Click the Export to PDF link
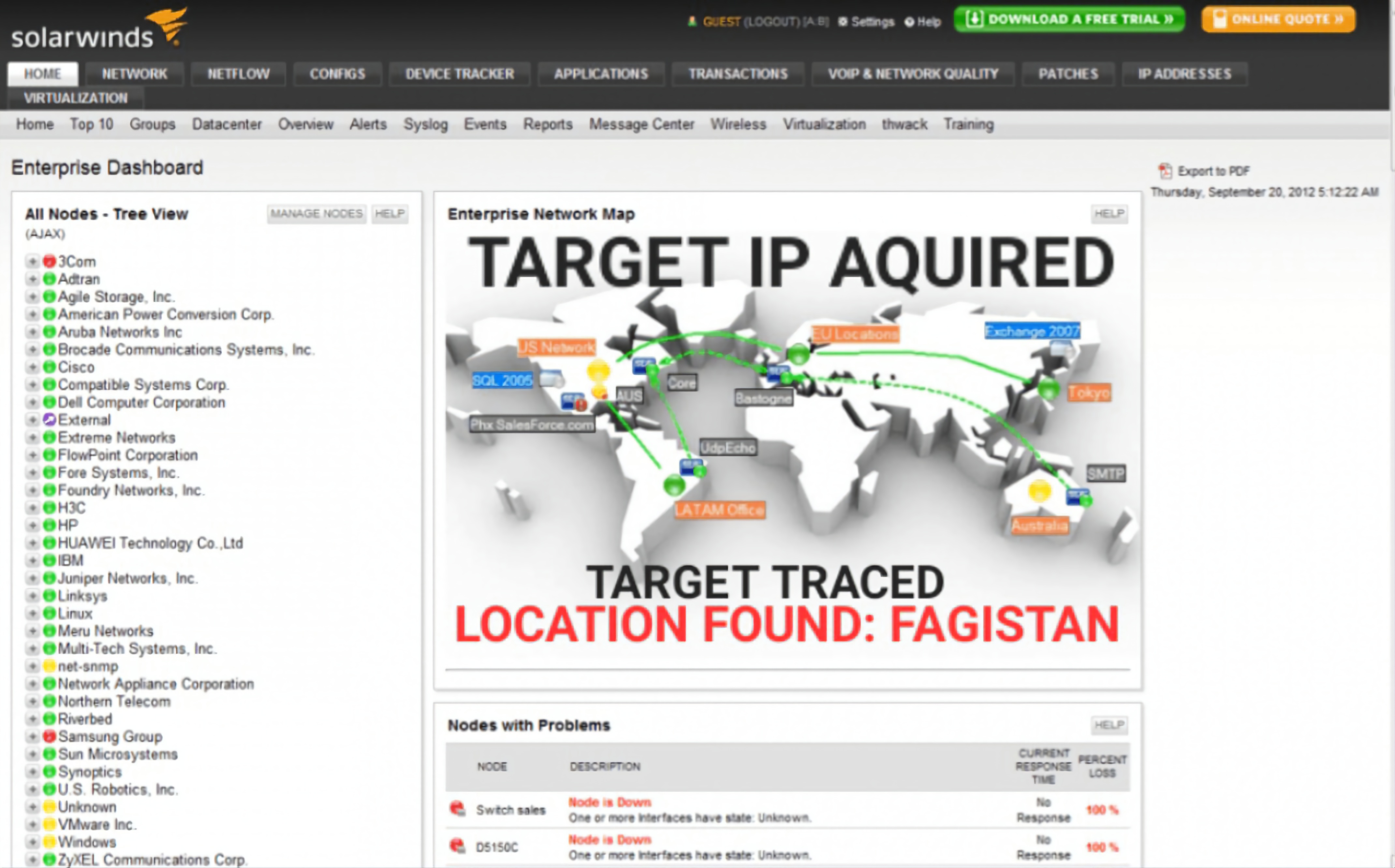This screenshot has height=868, width=1395. click(x=1213, y=171)
